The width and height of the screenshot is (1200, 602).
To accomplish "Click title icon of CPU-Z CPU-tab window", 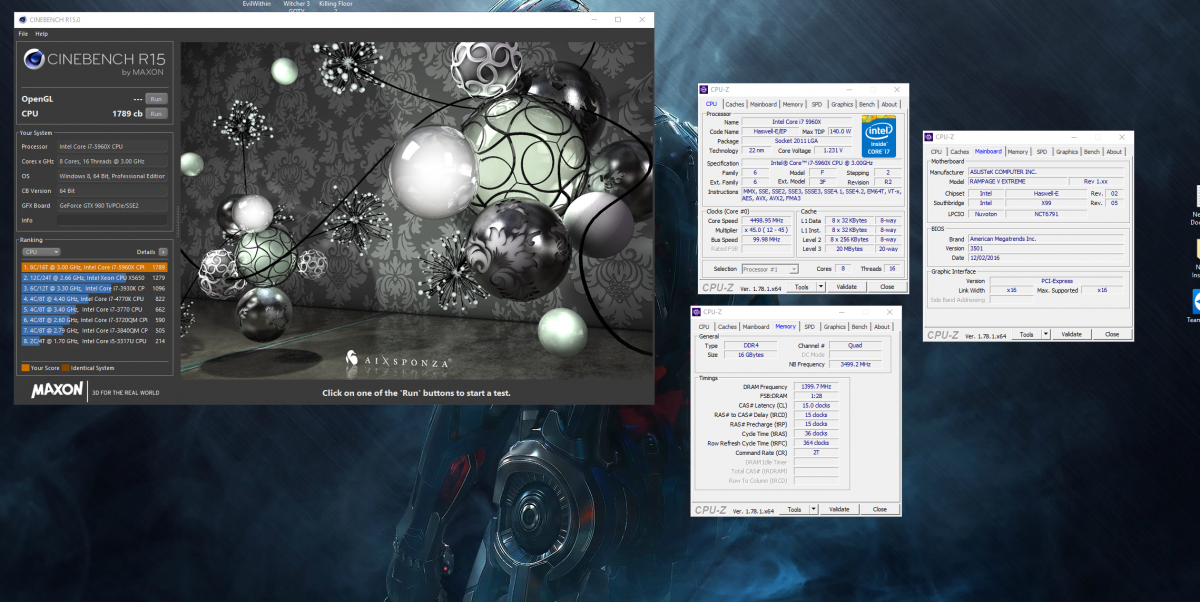I will coord(703,89).
